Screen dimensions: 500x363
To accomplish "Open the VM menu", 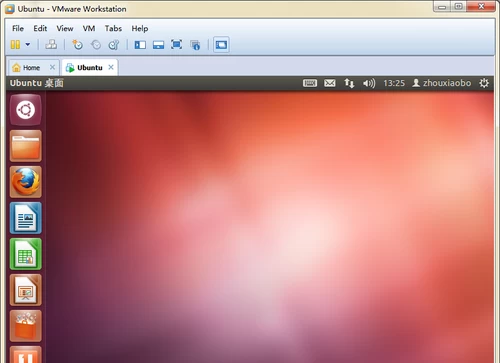I will tap(89, 28).
